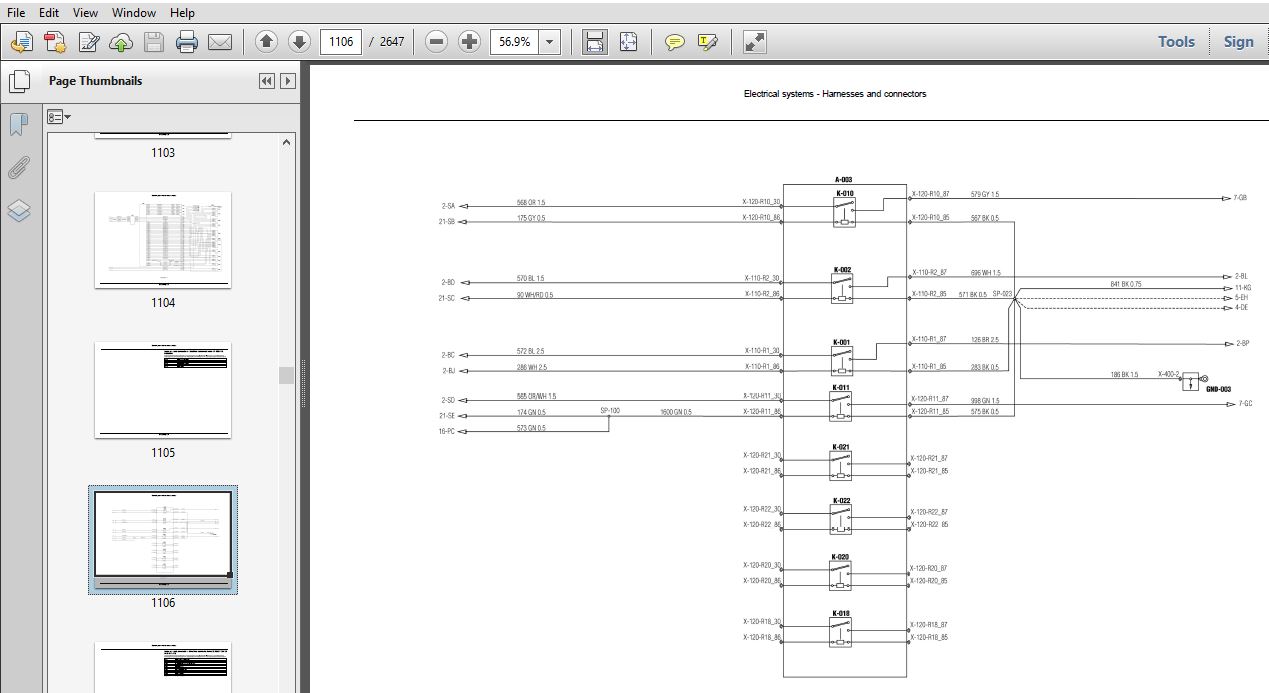Image resolution: width=1269 pixels, height=693 pixels.
Task: Go to previous page with up arrow
Action: coord(266,42)
